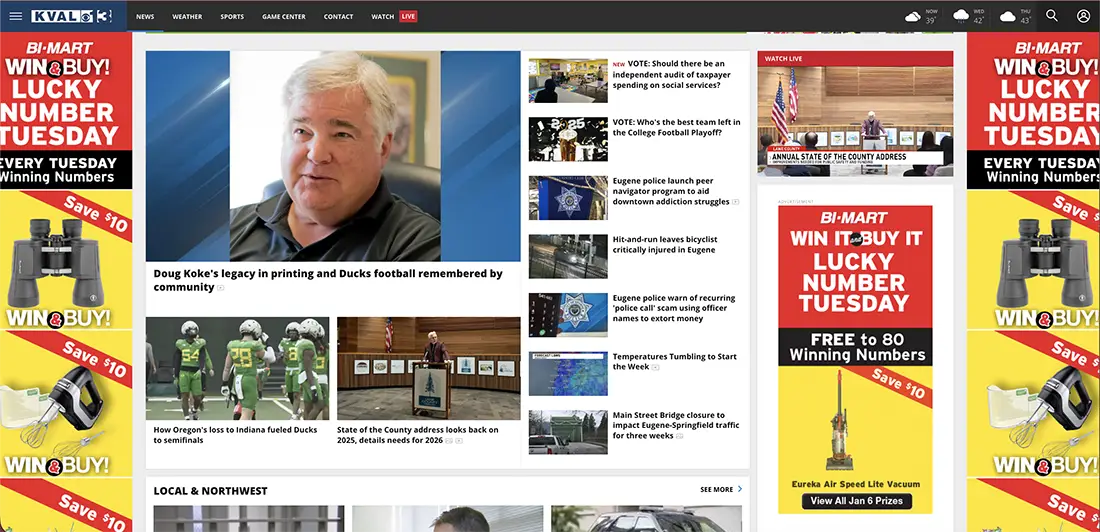The image size is (1100, 532).
Task: Click the trophy thumbnail for playoff vote
Action: pyautogui.click(x=568, y=139)
